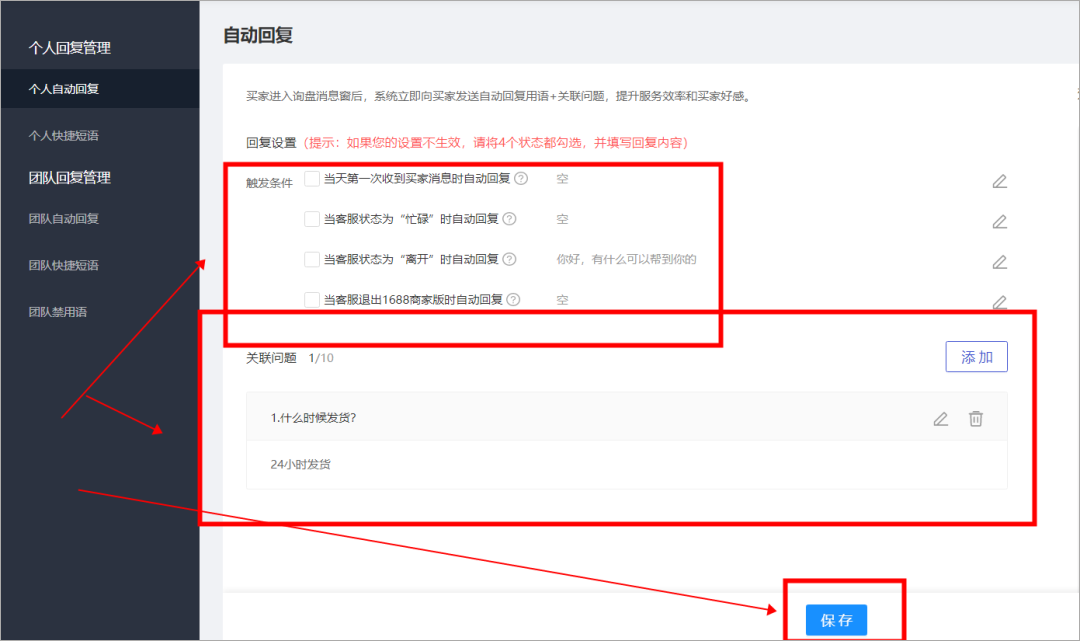Click the 添加 button

tap(976, 357)
